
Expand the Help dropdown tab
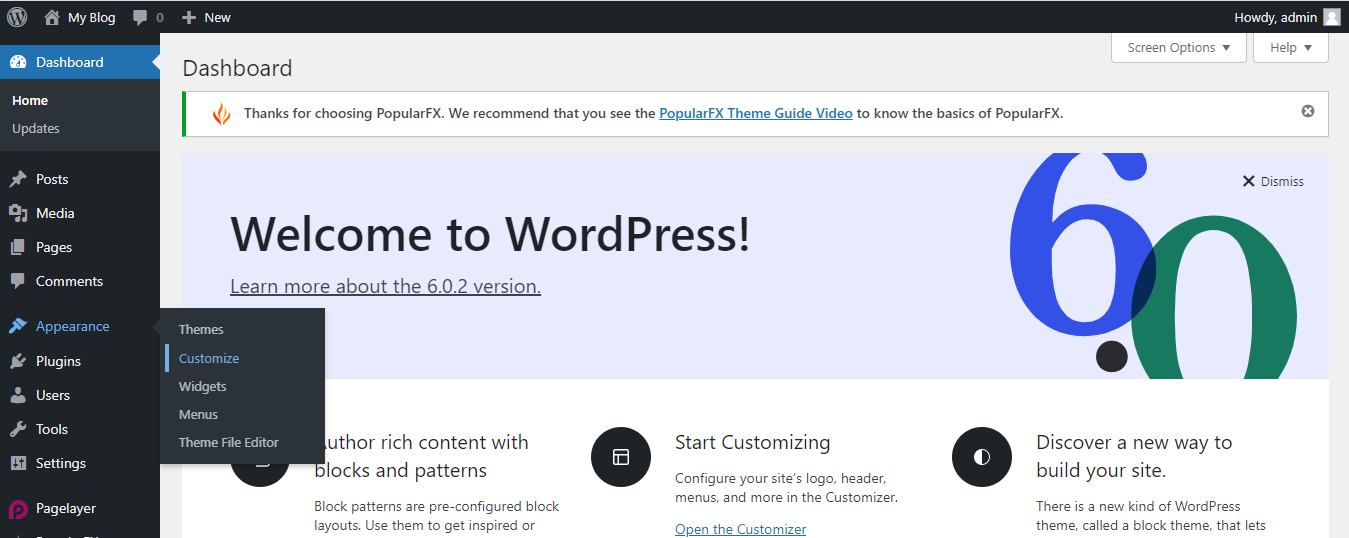[1291, 47]
